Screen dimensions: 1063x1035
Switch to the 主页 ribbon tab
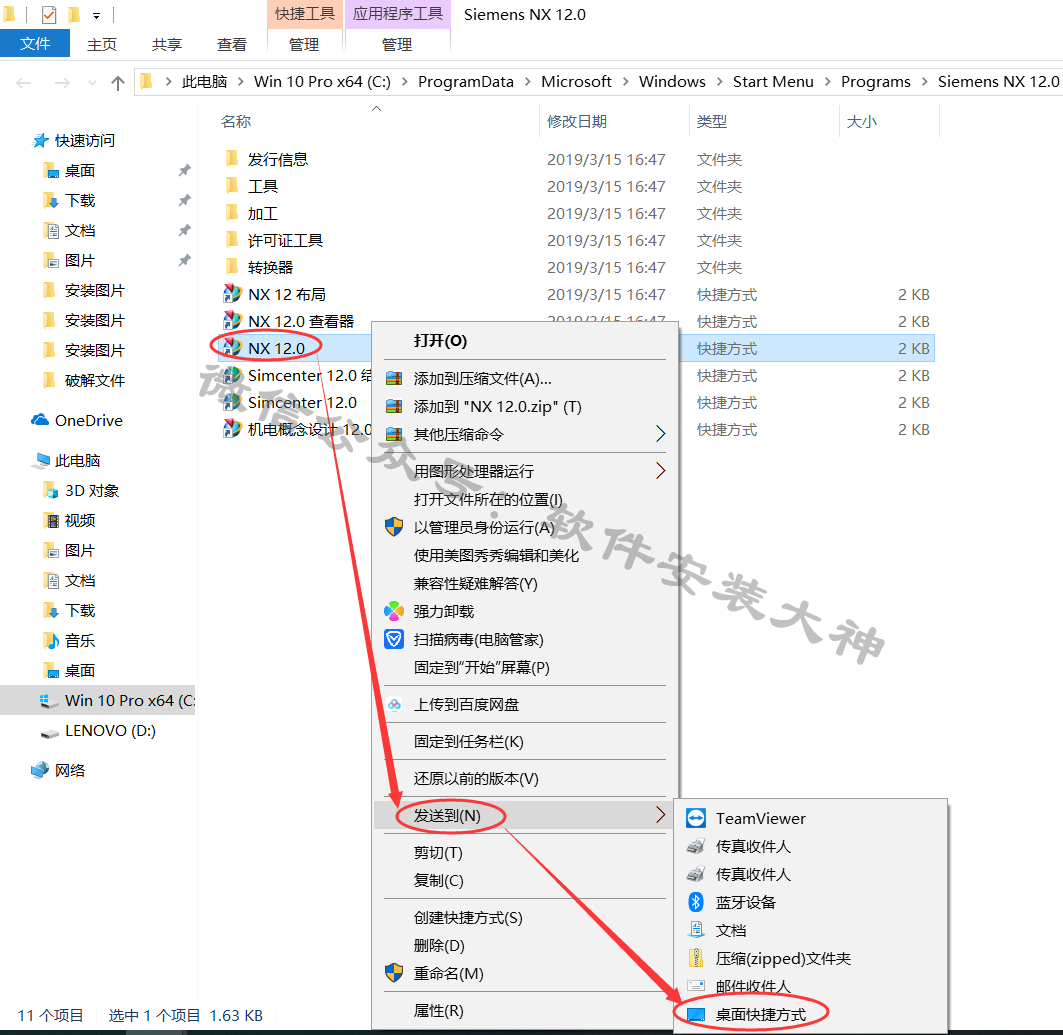[102, 45]
